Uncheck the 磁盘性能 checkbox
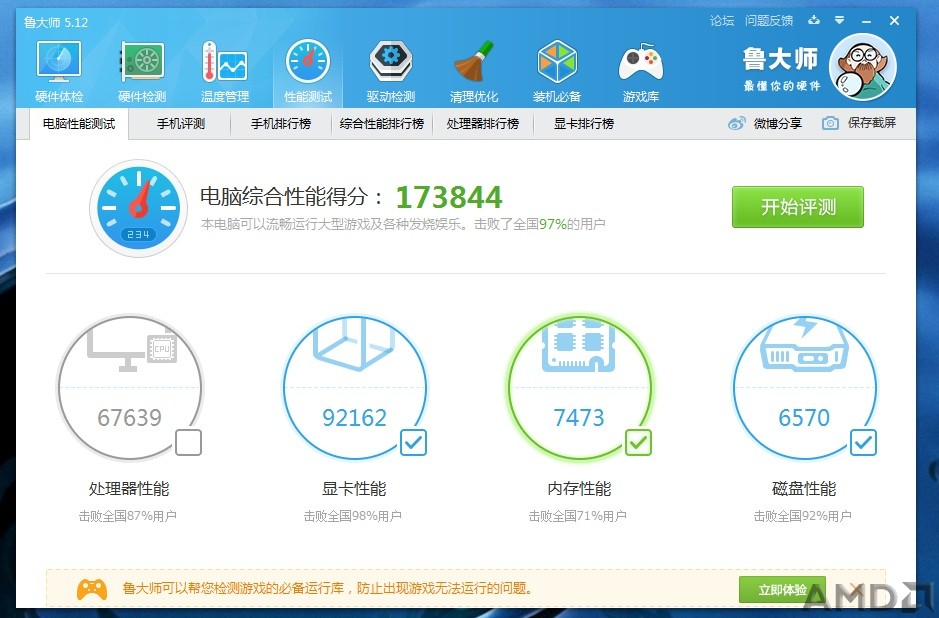The height and width of the screenshot is (618, 939). [863, 443]
